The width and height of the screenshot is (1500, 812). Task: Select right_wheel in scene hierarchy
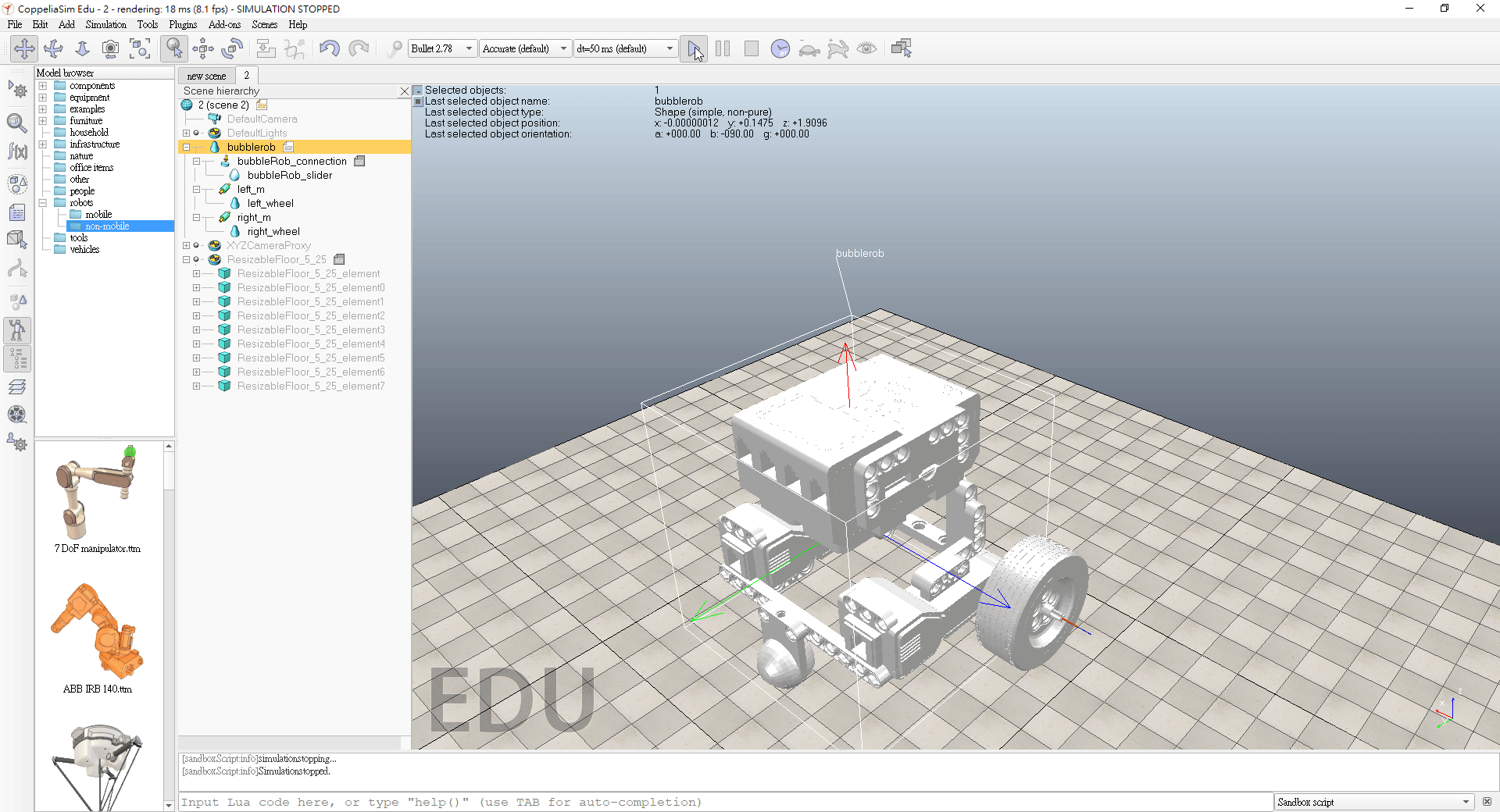point(273,231)
